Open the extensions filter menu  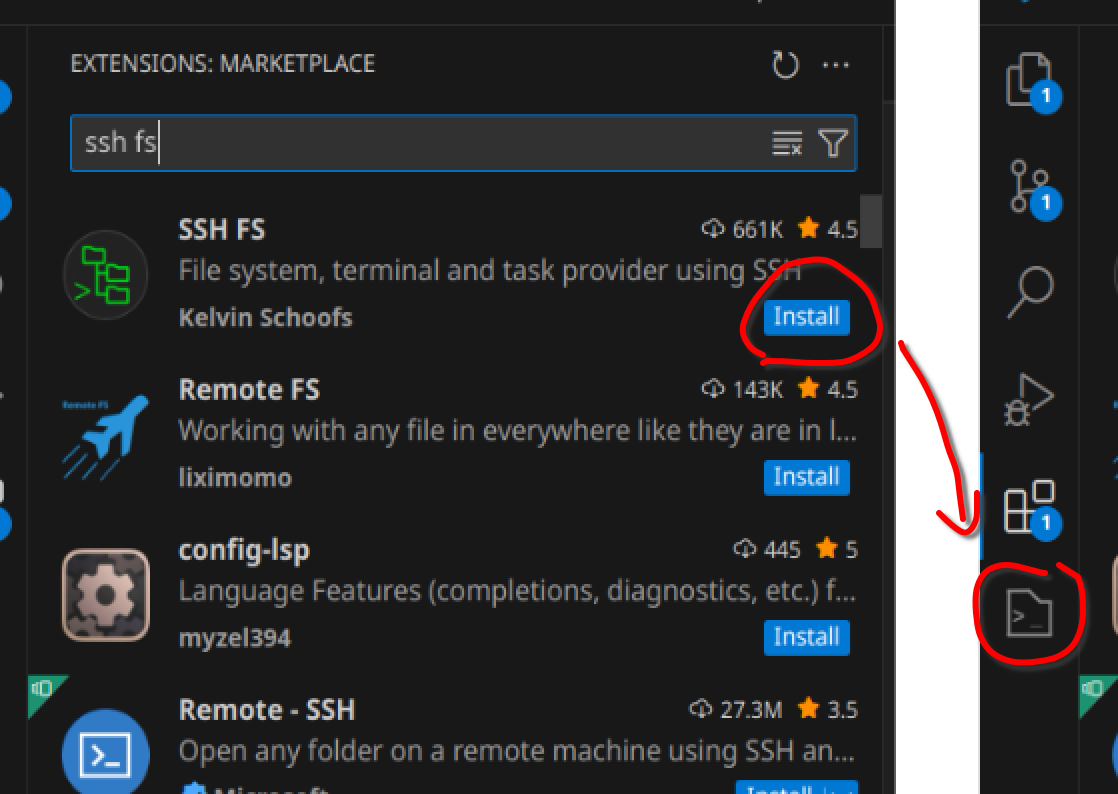(x=833, y=143)
